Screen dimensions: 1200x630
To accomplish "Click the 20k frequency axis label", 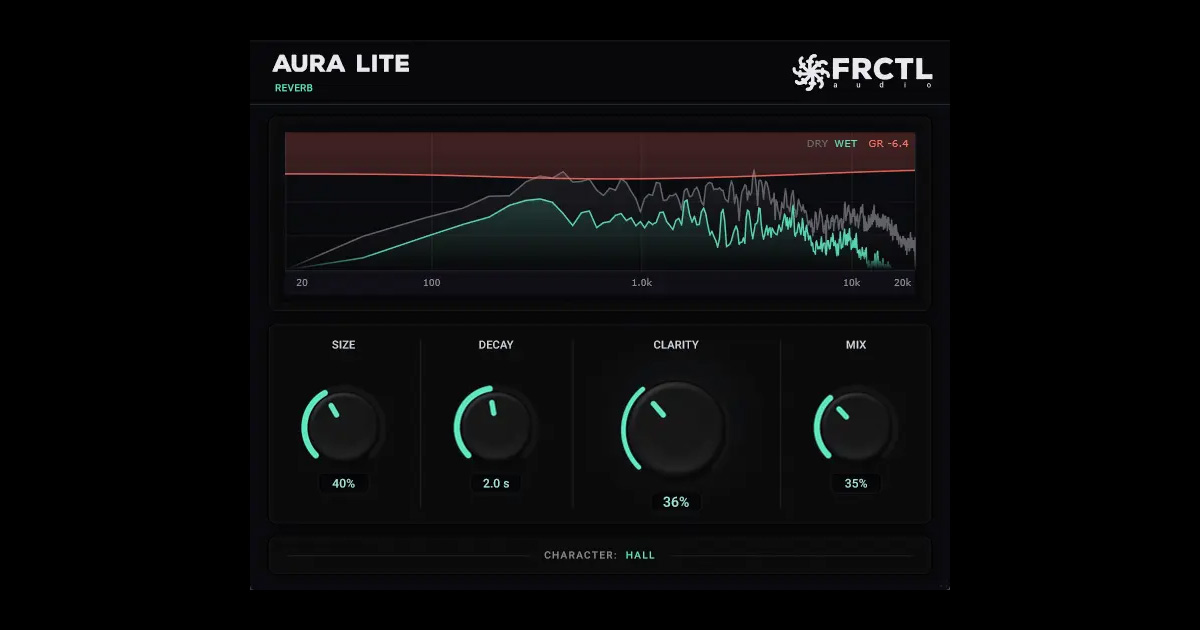I will tap(902, 283).
